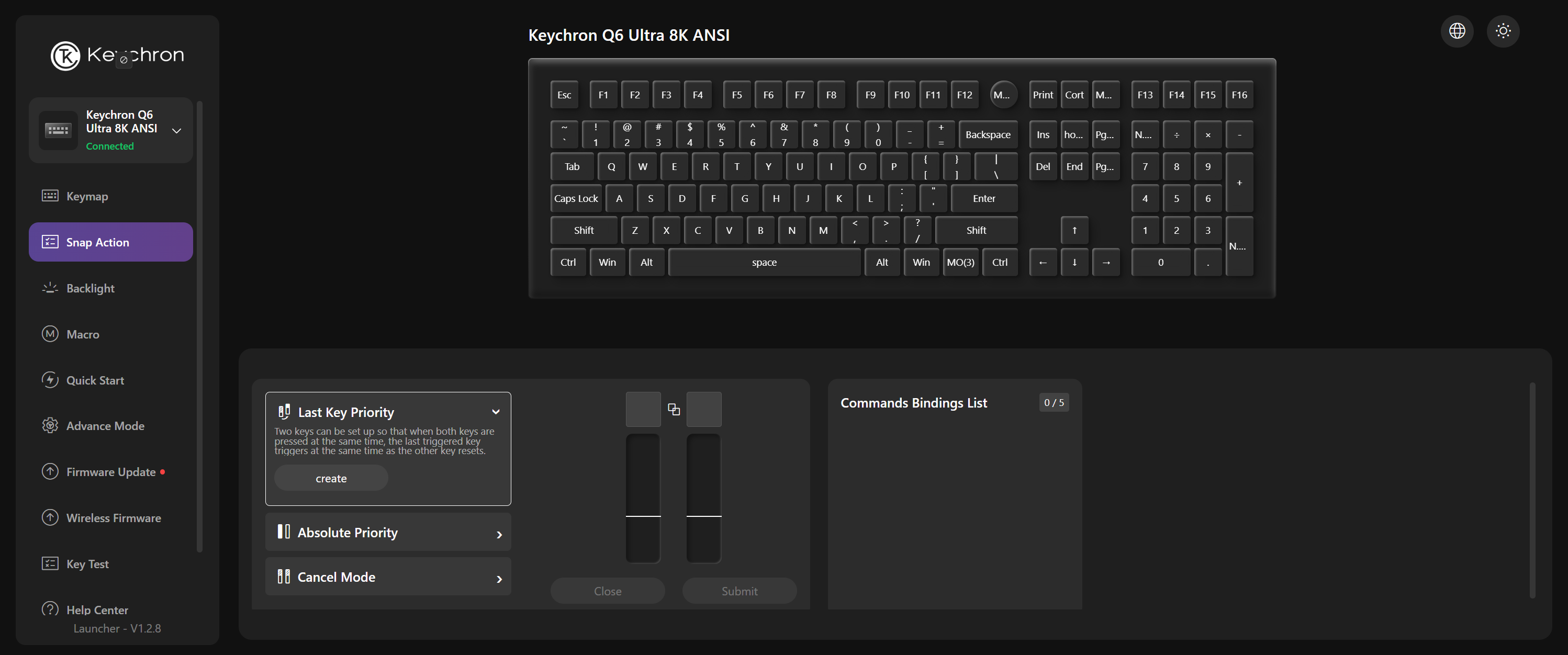Open the Keymap tab
The height and width of the screenshot is (655, 1568).
tap(87, 196)
